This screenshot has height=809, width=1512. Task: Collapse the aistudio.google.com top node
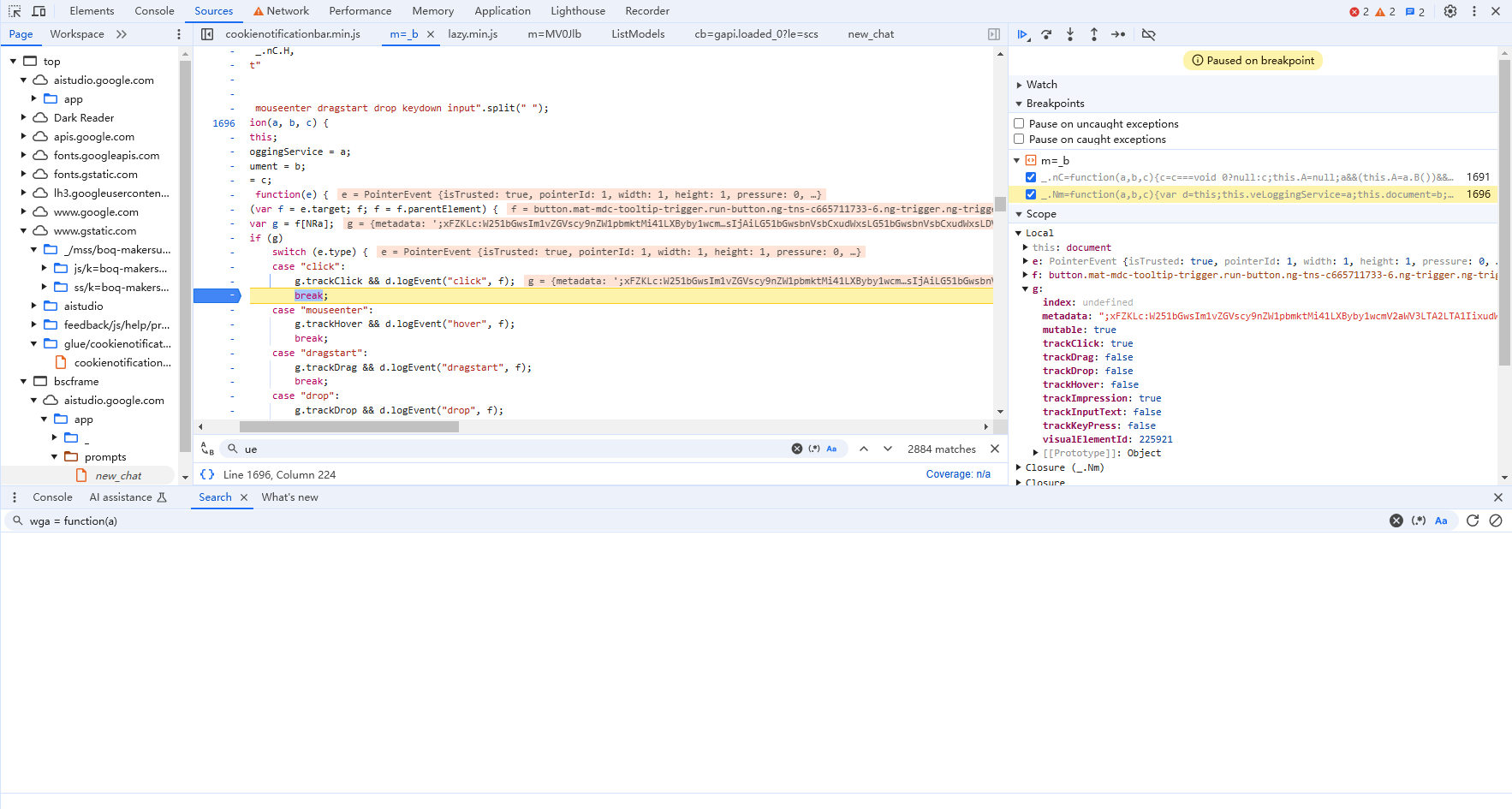point(24,80)
